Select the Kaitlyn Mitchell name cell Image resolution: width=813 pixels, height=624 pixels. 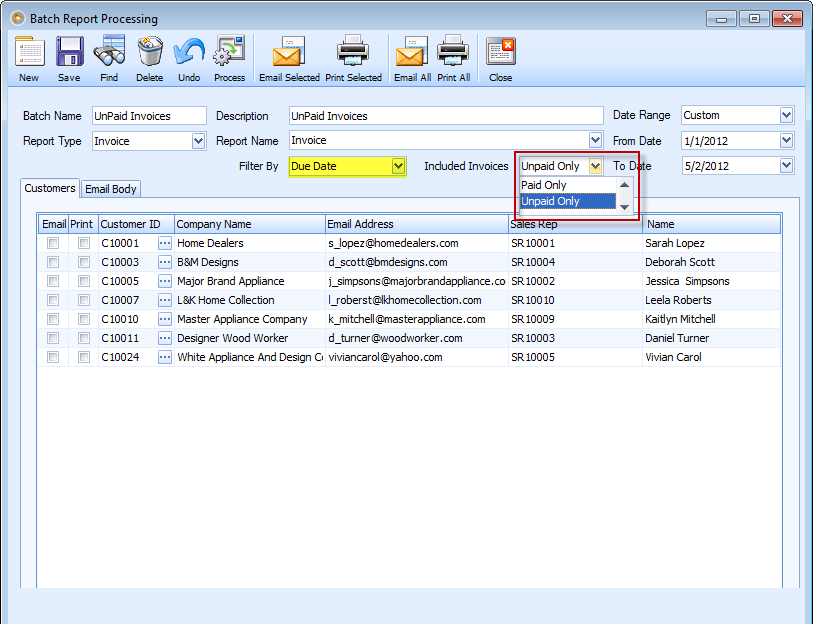tap(711, 319)
